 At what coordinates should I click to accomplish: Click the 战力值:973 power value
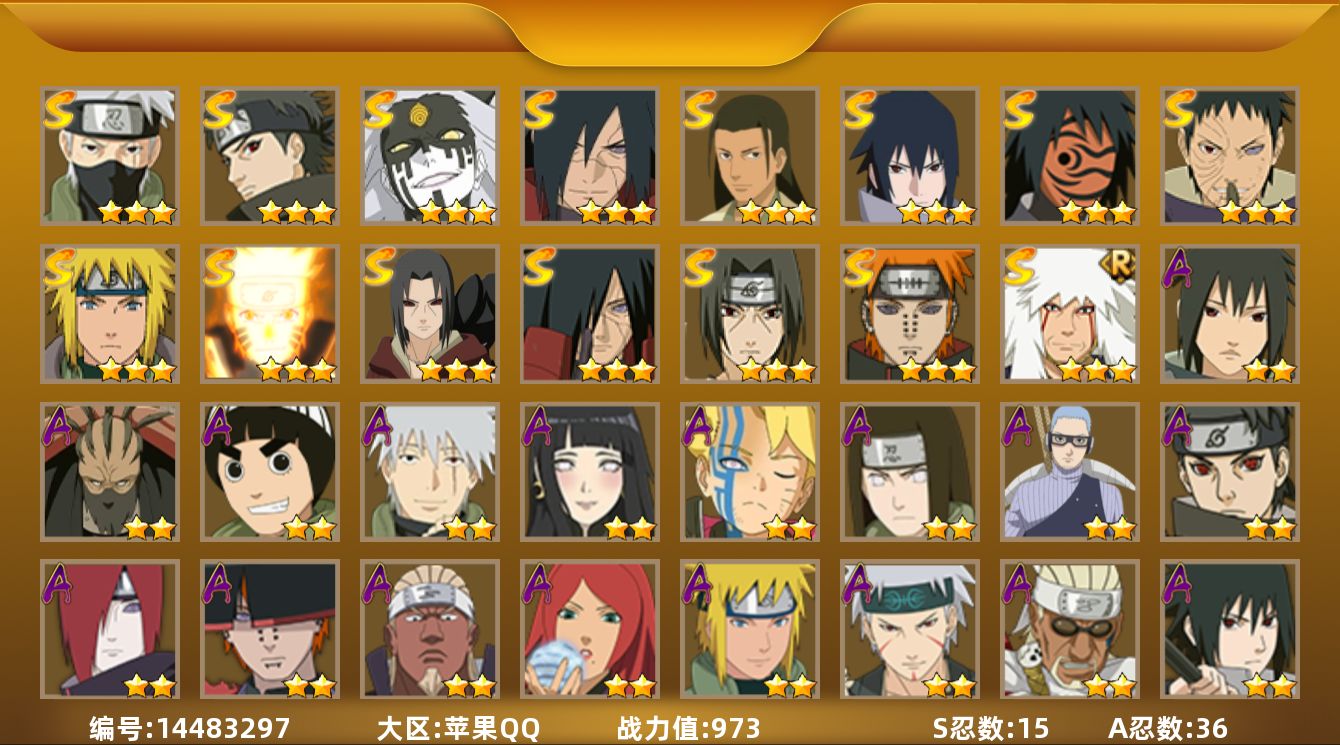(689, 728)
